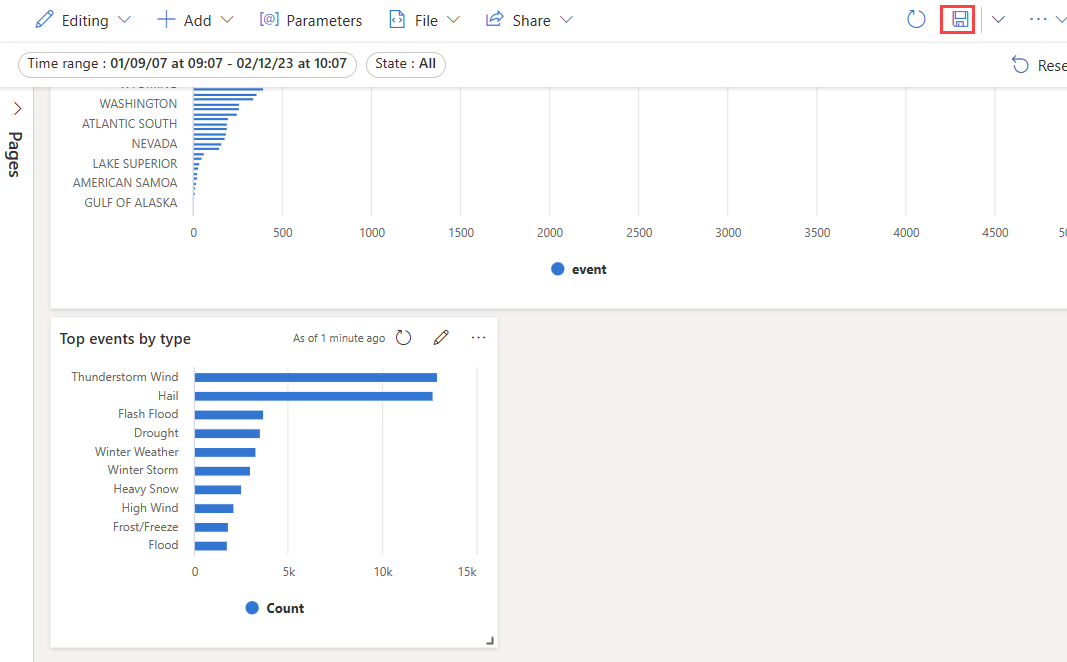Open the Editing mode dropdown chevron
This screenshot has width=1067, height=662.
[124, 20]
